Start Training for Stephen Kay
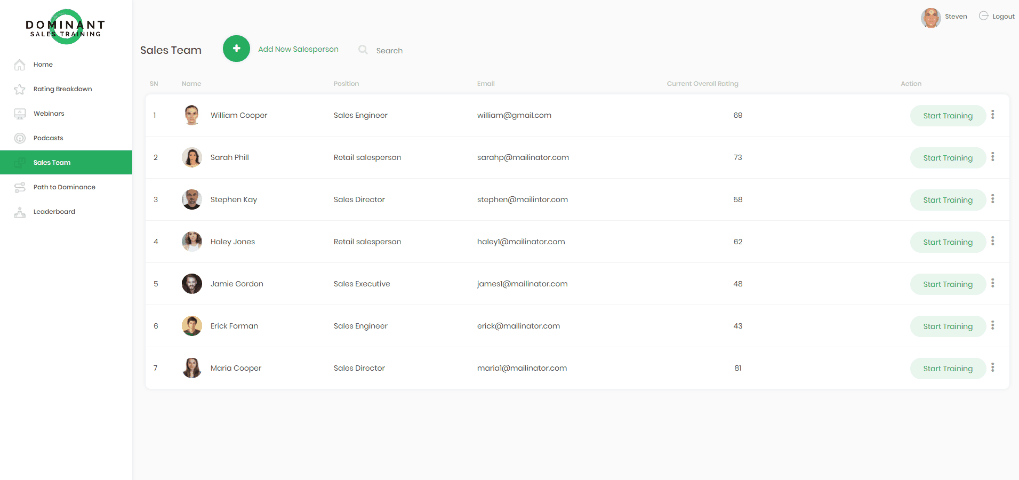 (948, 200)
